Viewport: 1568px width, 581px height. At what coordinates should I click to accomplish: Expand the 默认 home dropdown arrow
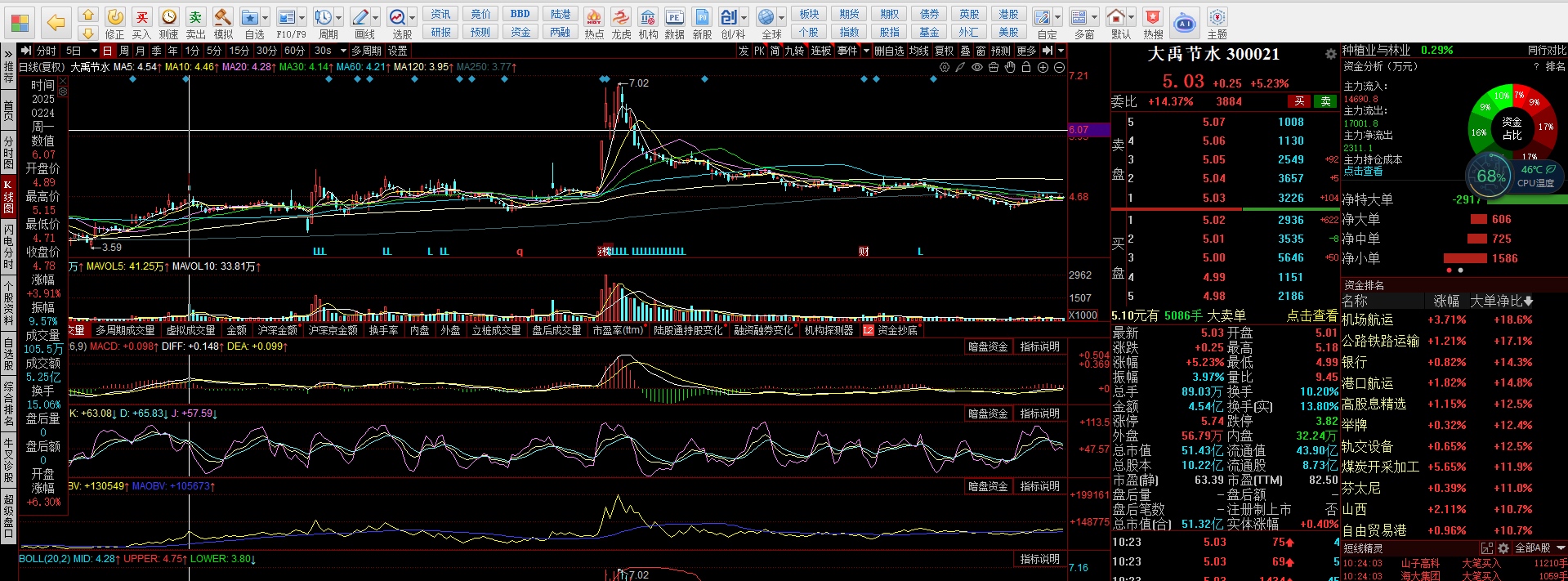pyautogui.click(x=1132, y=17)
